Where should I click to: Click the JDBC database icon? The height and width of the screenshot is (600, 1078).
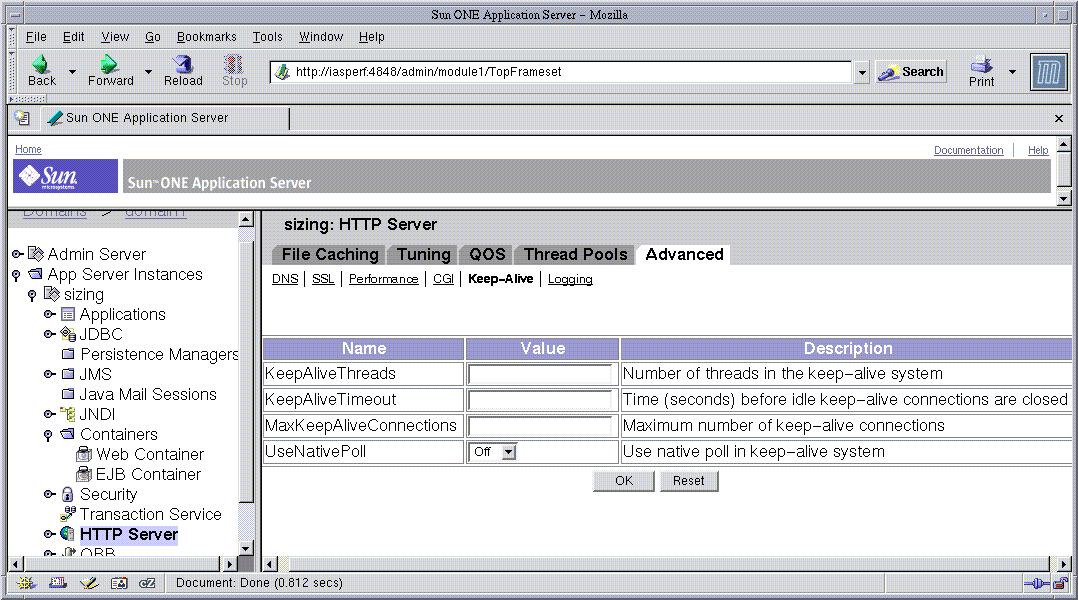coord(67,334)
